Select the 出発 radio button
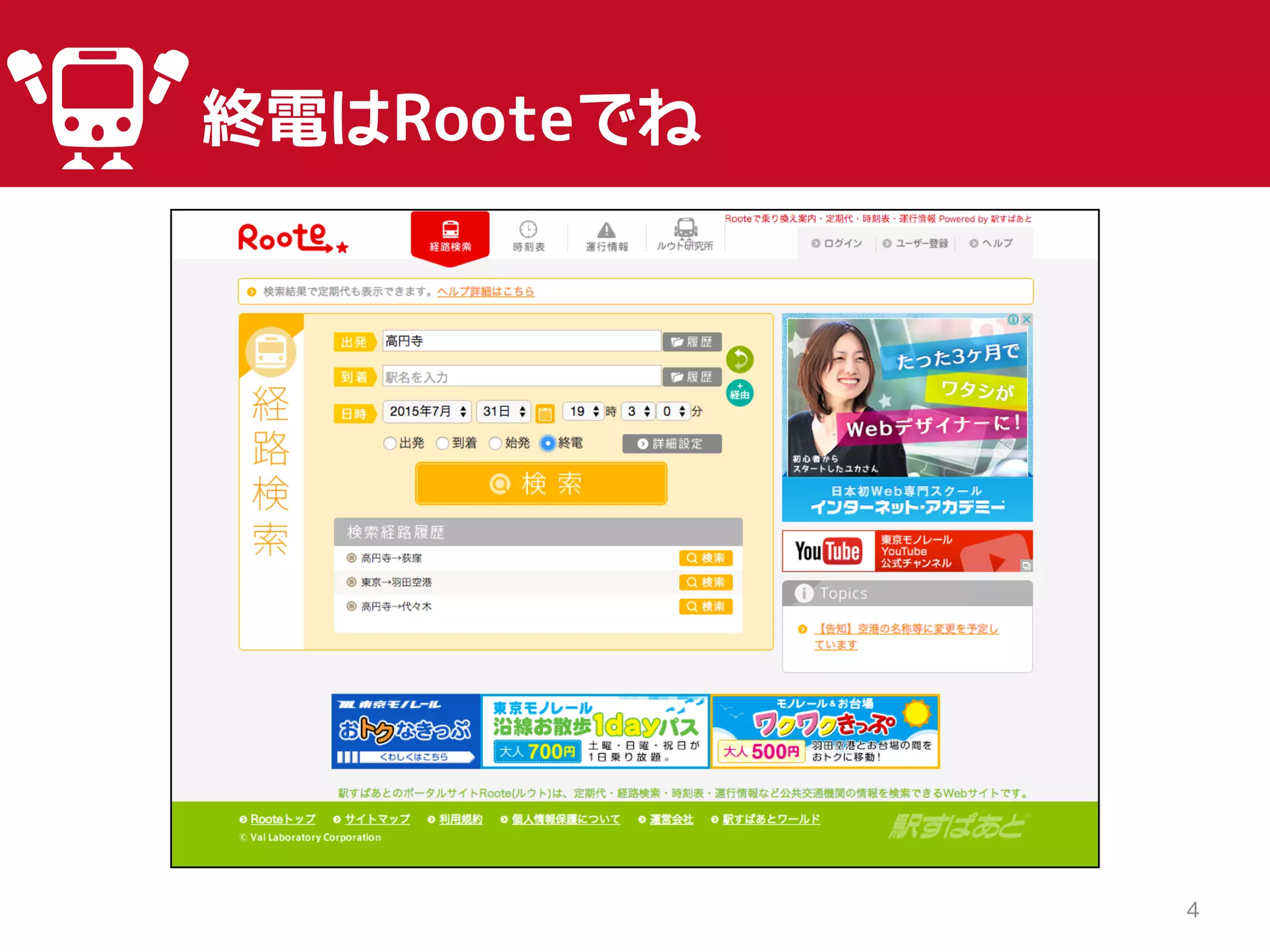1270x952 pixels. click(389, 443)
